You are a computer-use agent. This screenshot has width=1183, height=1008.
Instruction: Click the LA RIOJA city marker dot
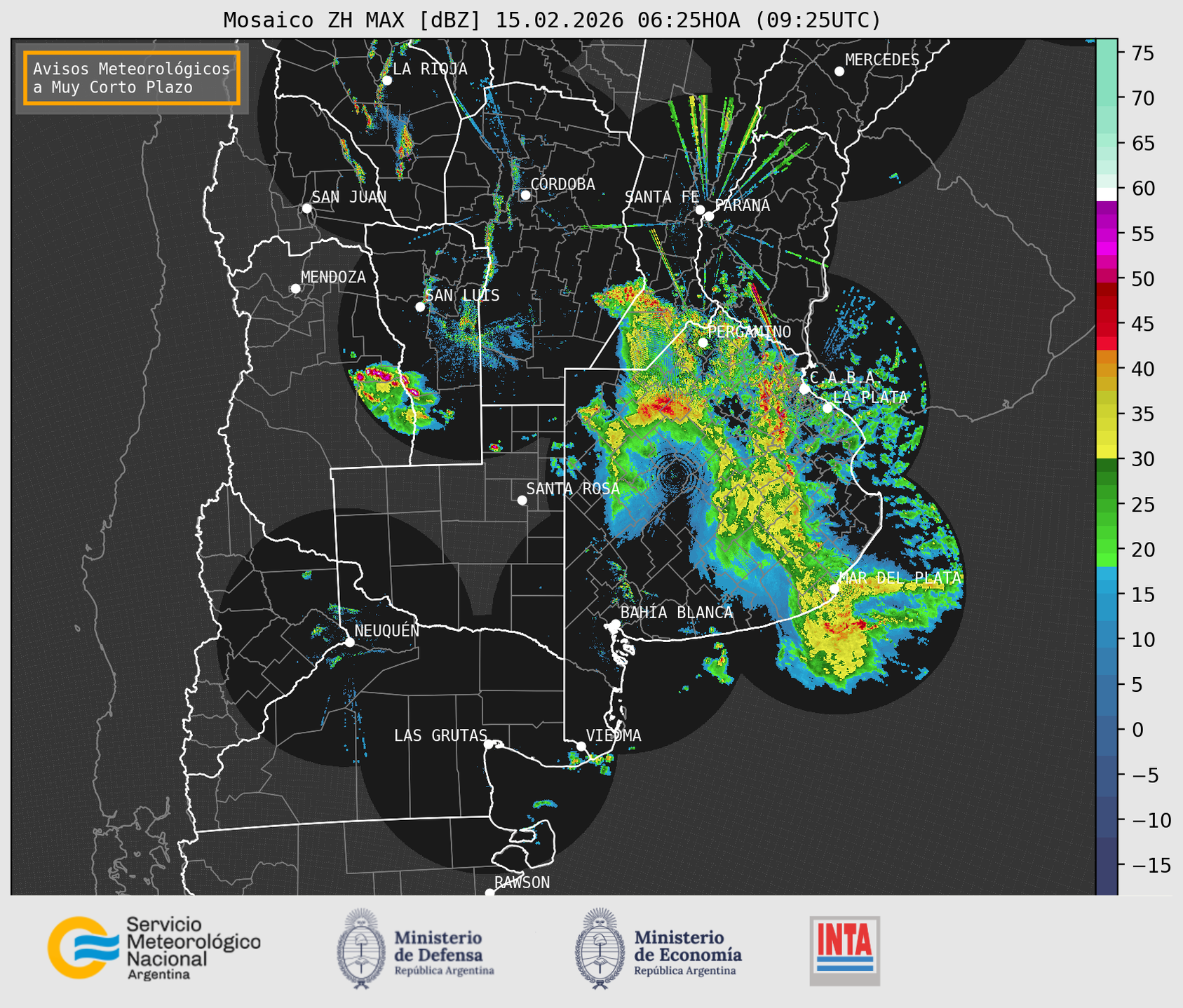(x=386, y=81)
